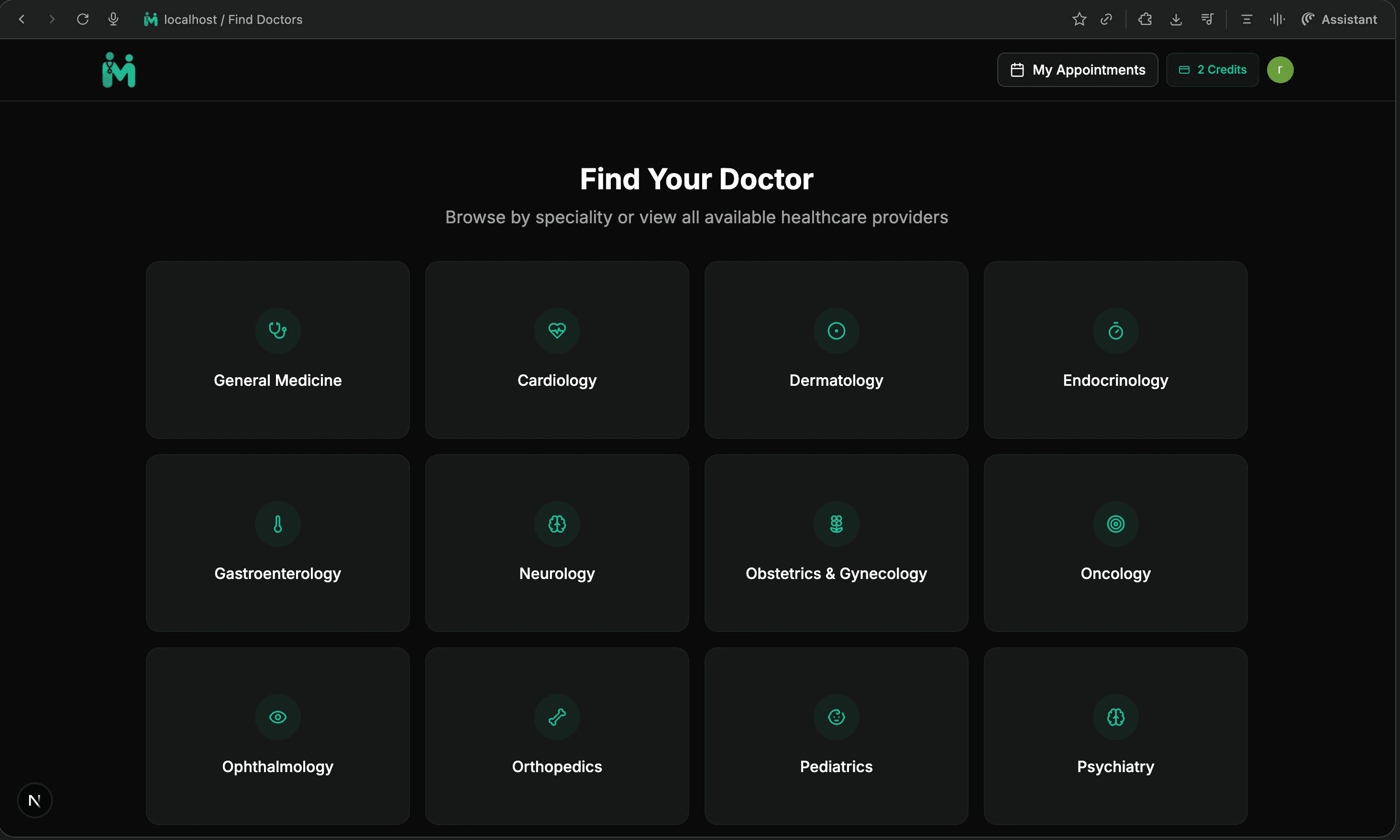The image size is (1400, 840).
Task: Open My Appointments
Action: 1077,69
